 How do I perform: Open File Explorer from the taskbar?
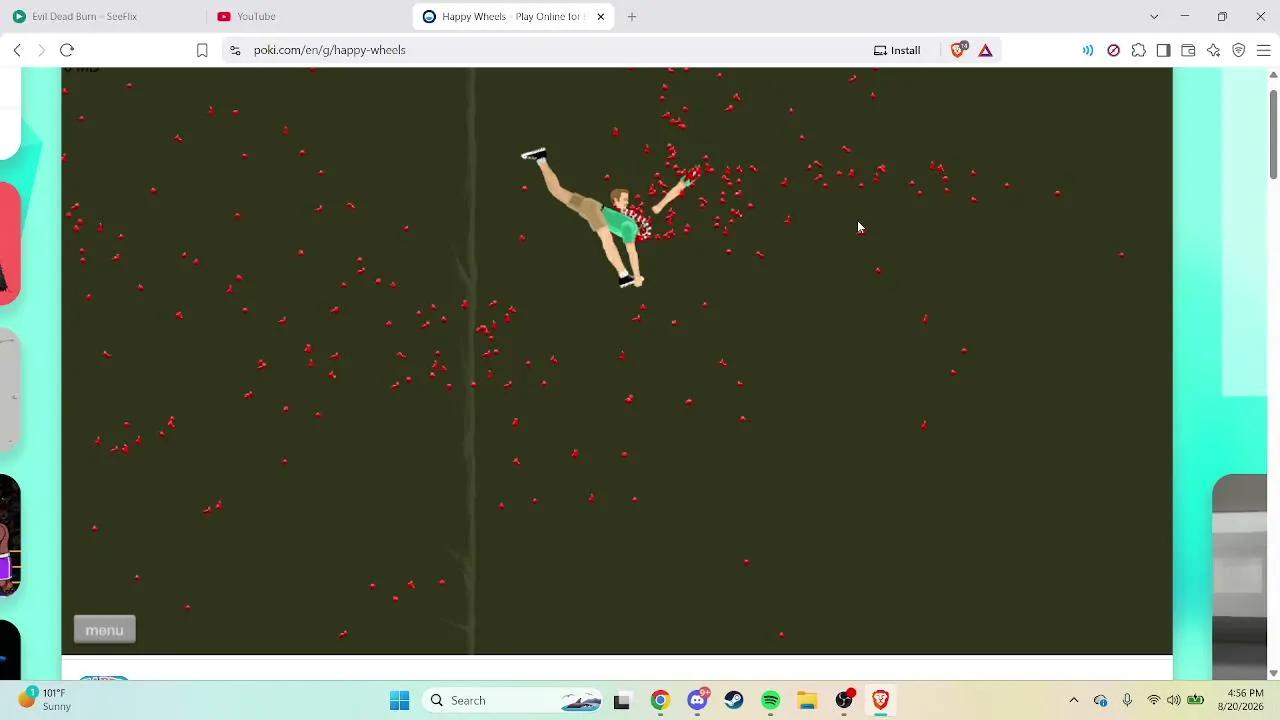click(807, 700)
